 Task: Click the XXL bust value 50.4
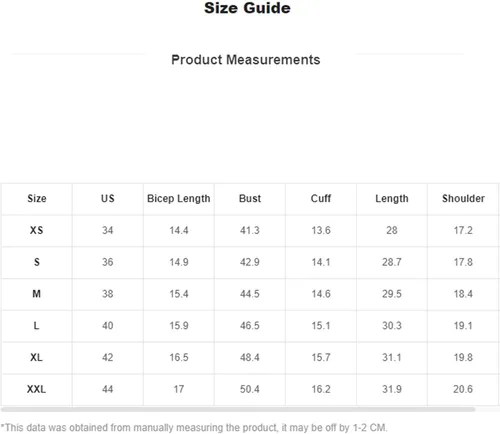point(250,389)
